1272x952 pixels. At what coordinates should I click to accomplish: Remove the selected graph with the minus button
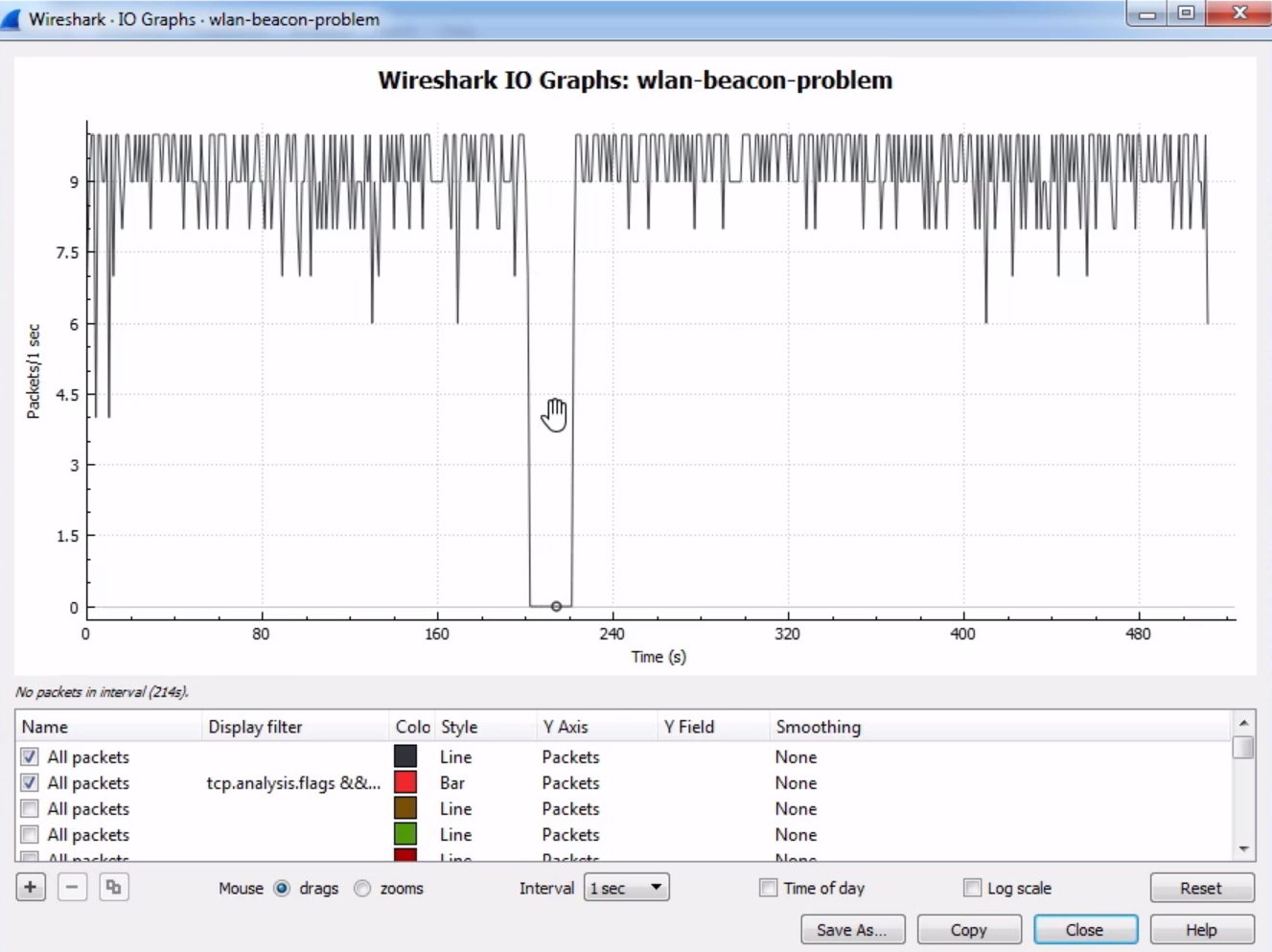click(72, 887)
